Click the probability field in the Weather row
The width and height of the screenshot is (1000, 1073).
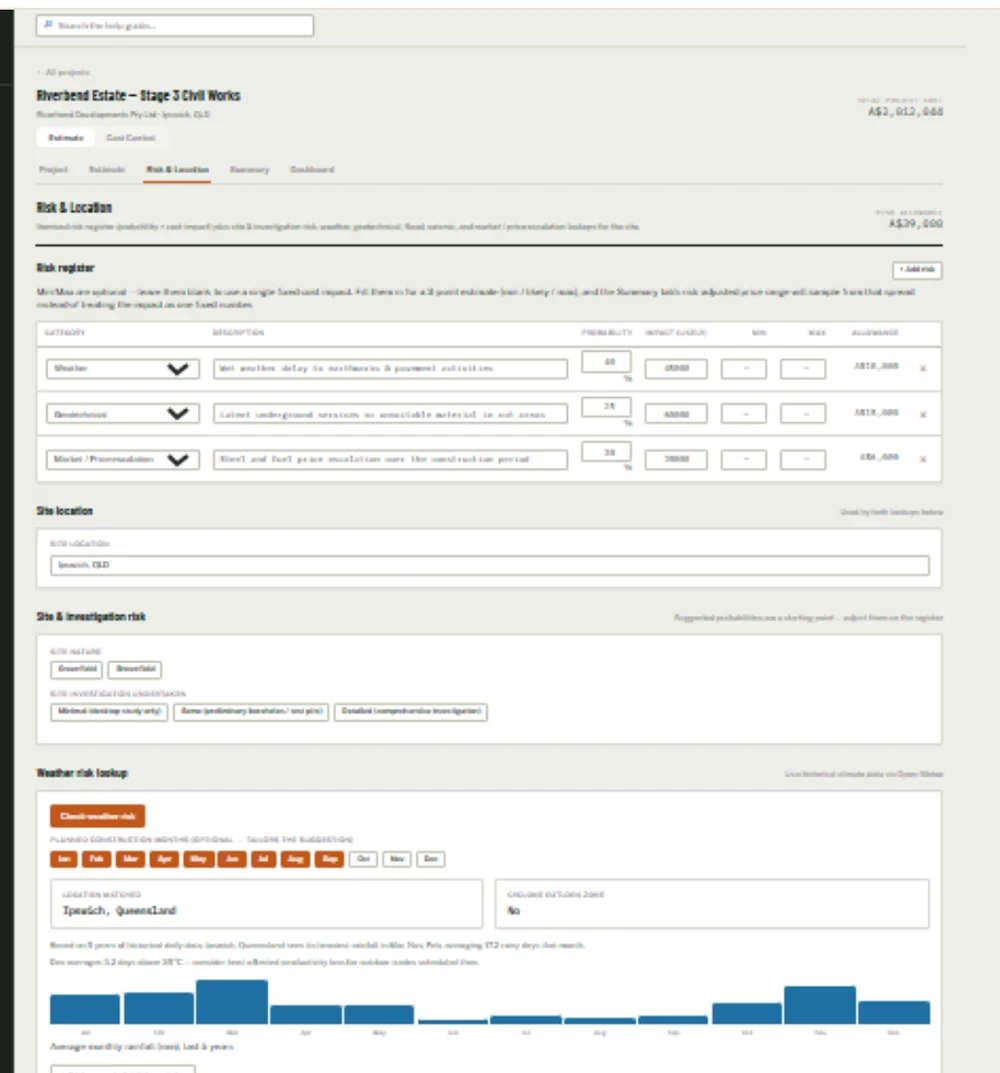coord(606,362)
